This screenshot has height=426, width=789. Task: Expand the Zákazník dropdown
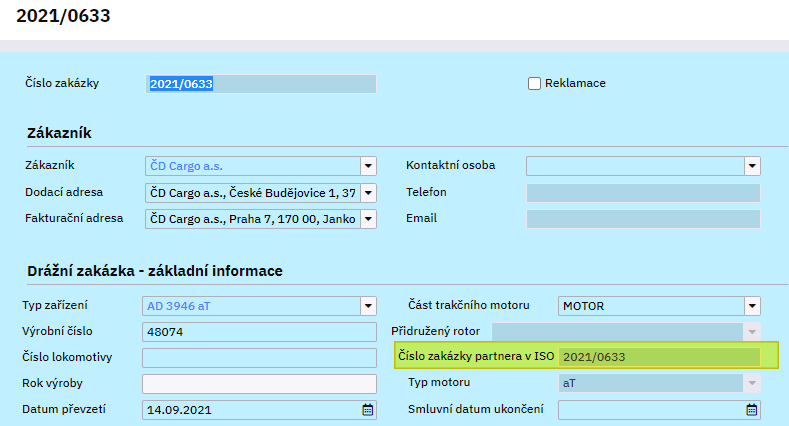(367, 166)
